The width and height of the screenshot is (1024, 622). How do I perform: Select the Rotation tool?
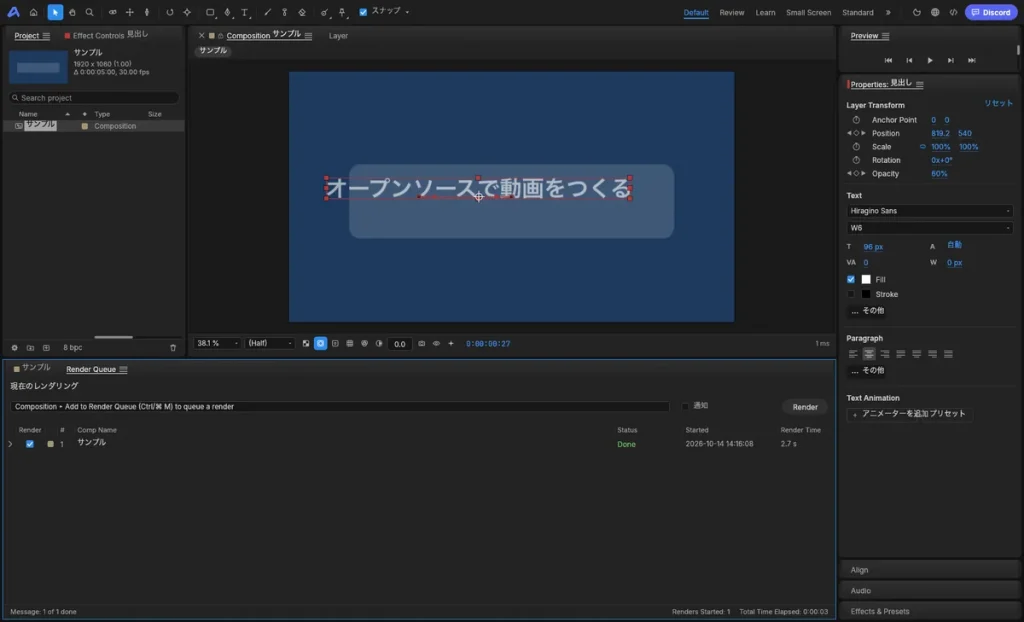tap(170, 12)
